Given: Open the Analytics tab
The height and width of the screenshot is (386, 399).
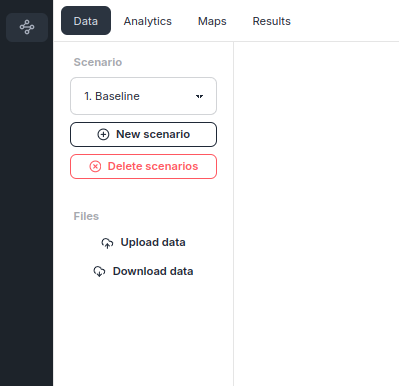Looking at the screenshot, I should pos(148,21).
